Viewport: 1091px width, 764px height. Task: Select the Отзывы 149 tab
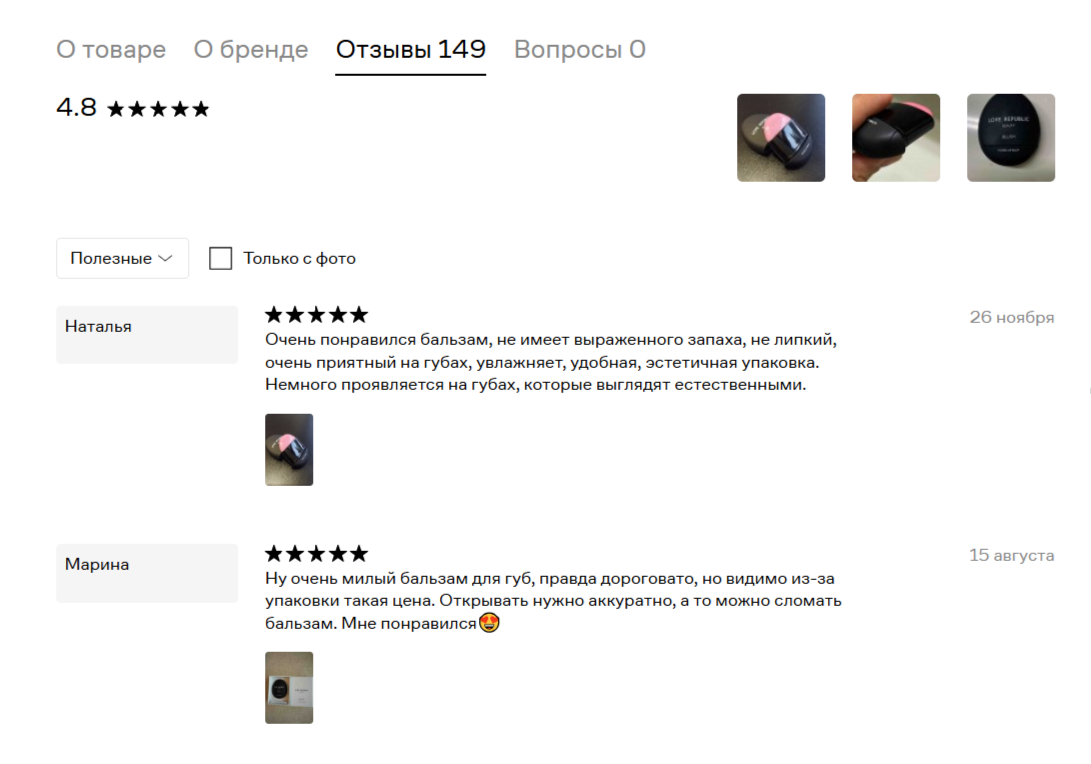[x=411, y=49]
